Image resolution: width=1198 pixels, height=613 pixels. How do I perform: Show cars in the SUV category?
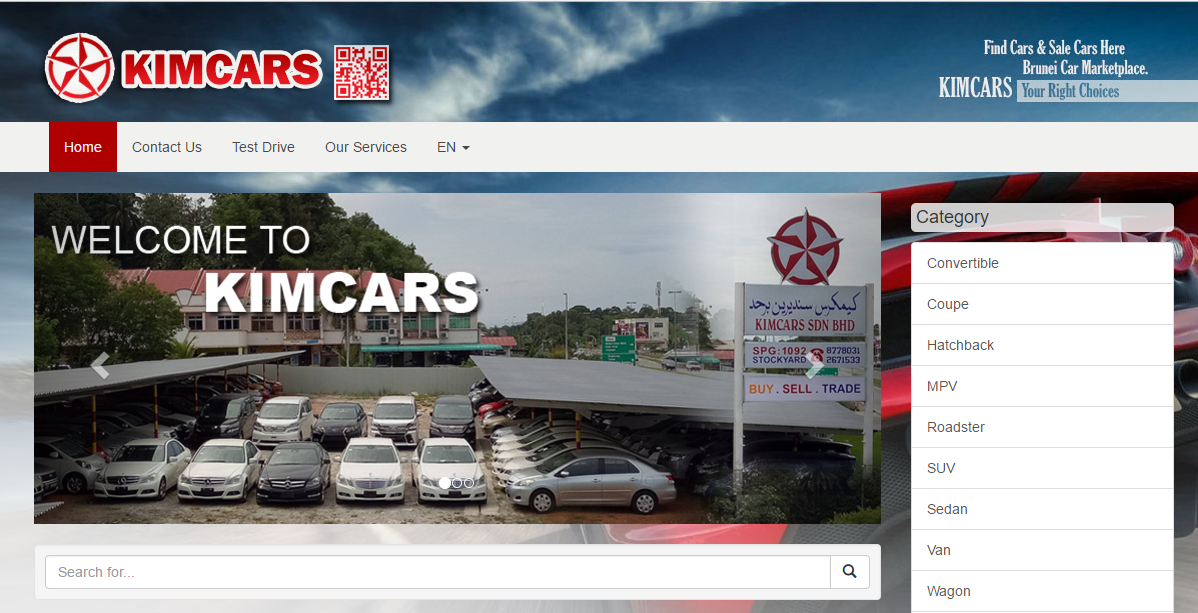click(942, 468)
